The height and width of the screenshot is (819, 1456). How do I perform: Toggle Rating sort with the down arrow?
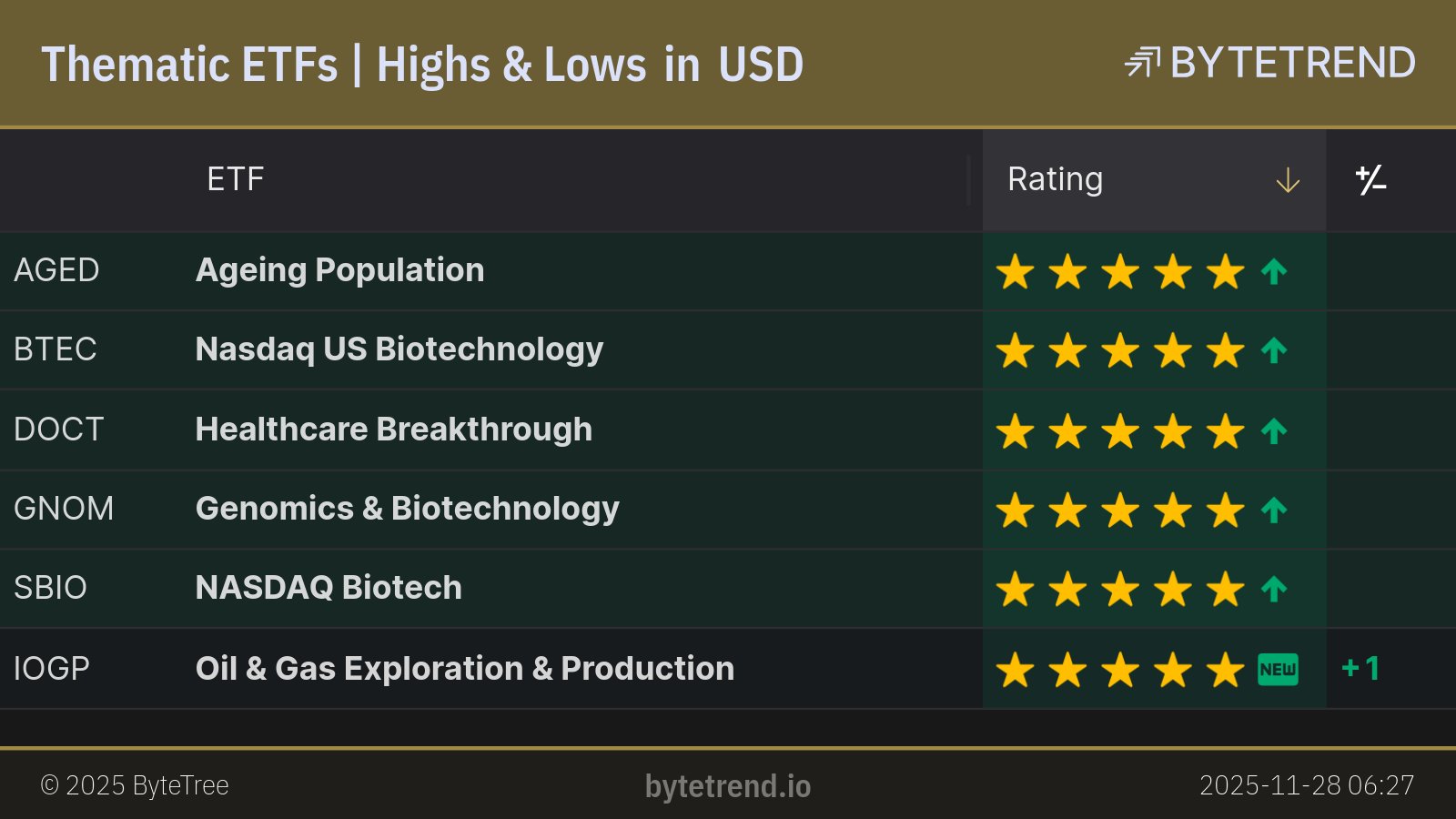click(1288, 180)
